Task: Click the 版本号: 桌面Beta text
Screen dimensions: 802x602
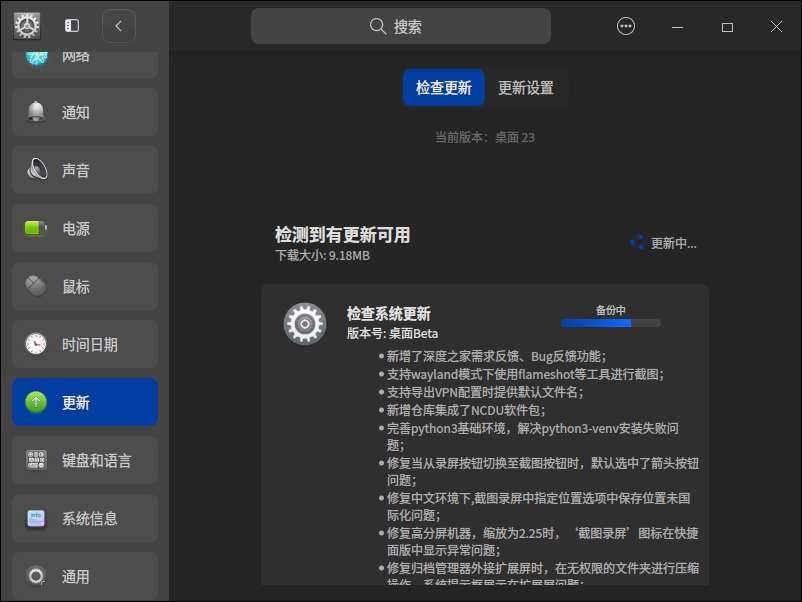Action: pos(392,333)
